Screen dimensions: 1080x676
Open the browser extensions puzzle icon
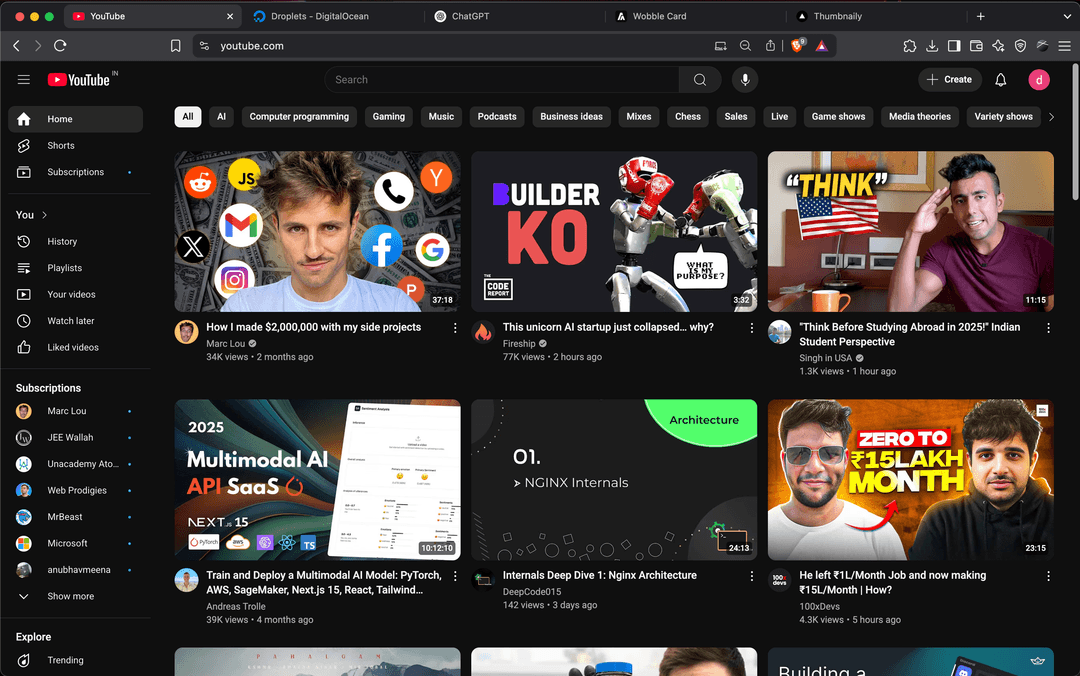[909, 45]
